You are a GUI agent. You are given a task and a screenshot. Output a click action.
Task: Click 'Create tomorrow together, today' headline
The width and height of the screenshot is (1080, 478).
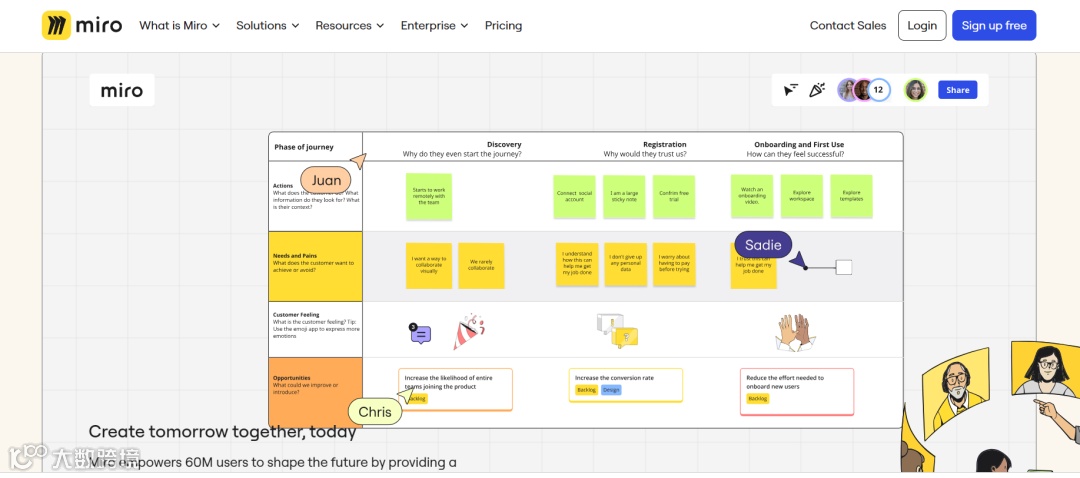(222, 432)
